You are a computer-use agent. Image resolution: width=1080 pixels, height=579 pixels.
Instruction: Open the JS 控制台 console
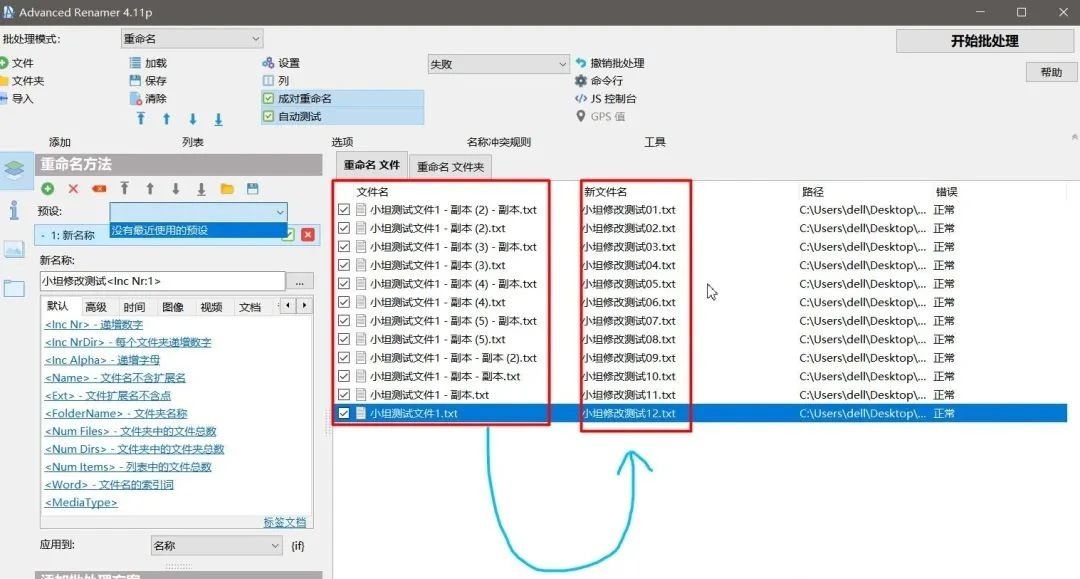605,98
